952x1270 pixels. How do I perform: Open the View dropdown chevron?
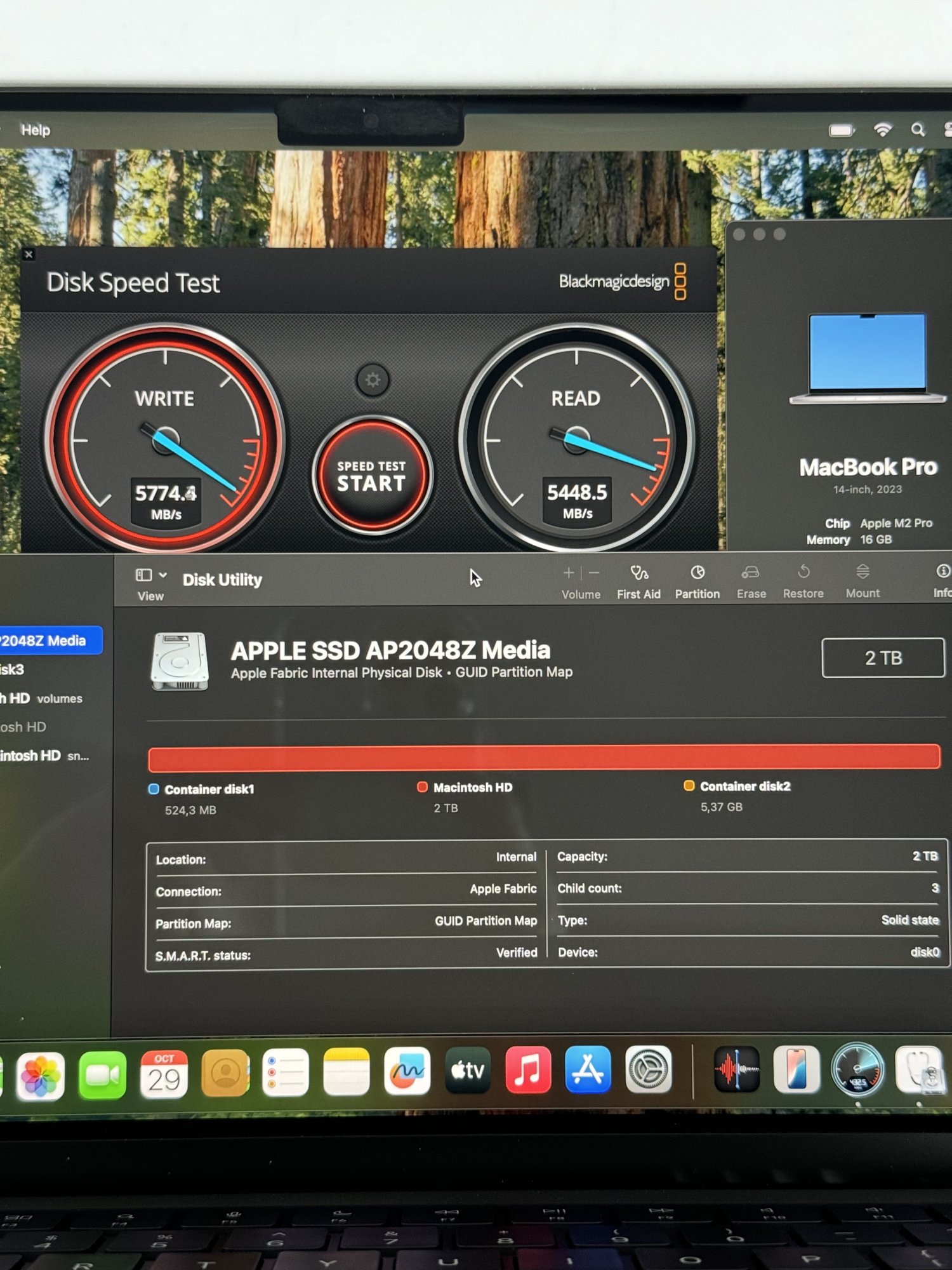click(x=163, y=575)
